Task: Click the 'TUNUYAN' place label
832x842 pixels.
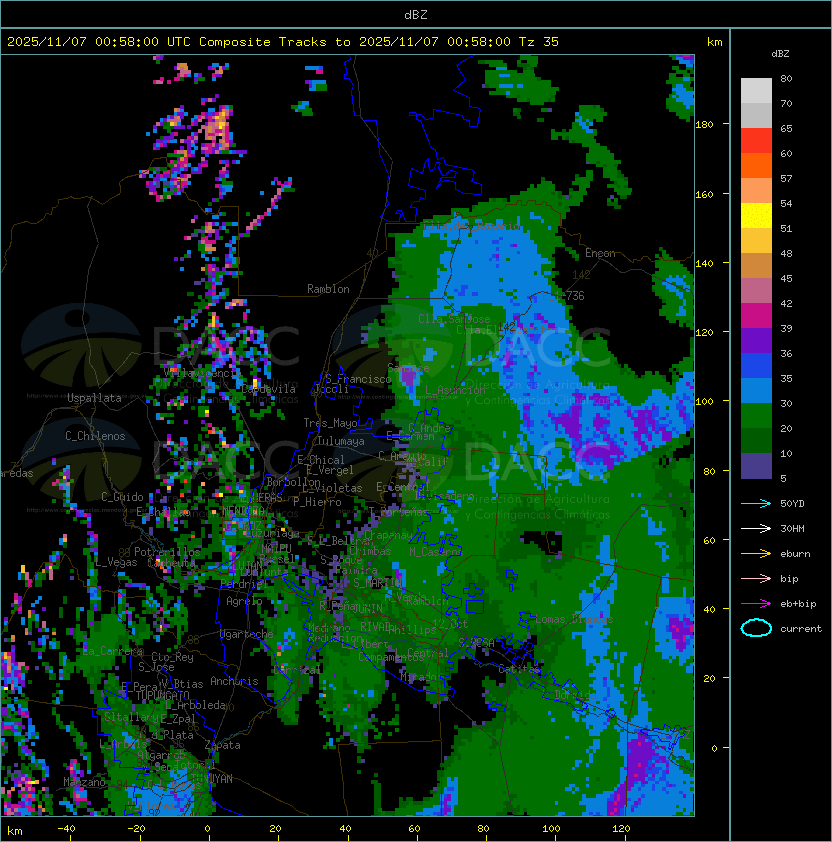Action: point(212,779)
